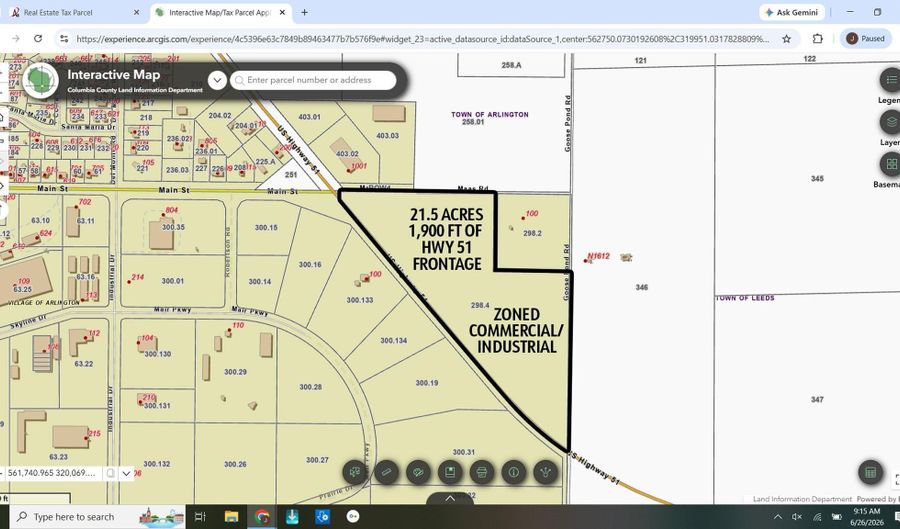Expand the bottom panel chevron handle

pyautogui.click(x=450, y=499)
